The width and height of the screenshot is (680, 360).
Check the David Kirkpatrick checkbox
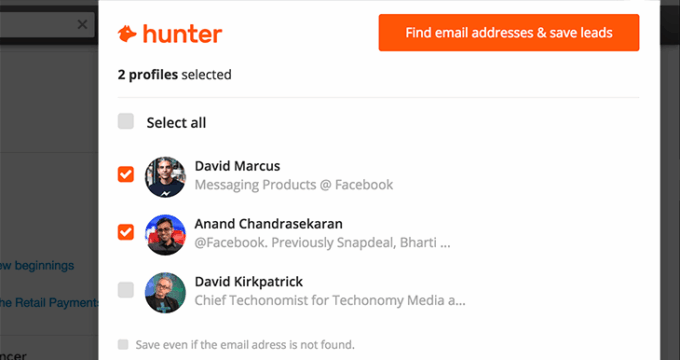click(126, 290)
